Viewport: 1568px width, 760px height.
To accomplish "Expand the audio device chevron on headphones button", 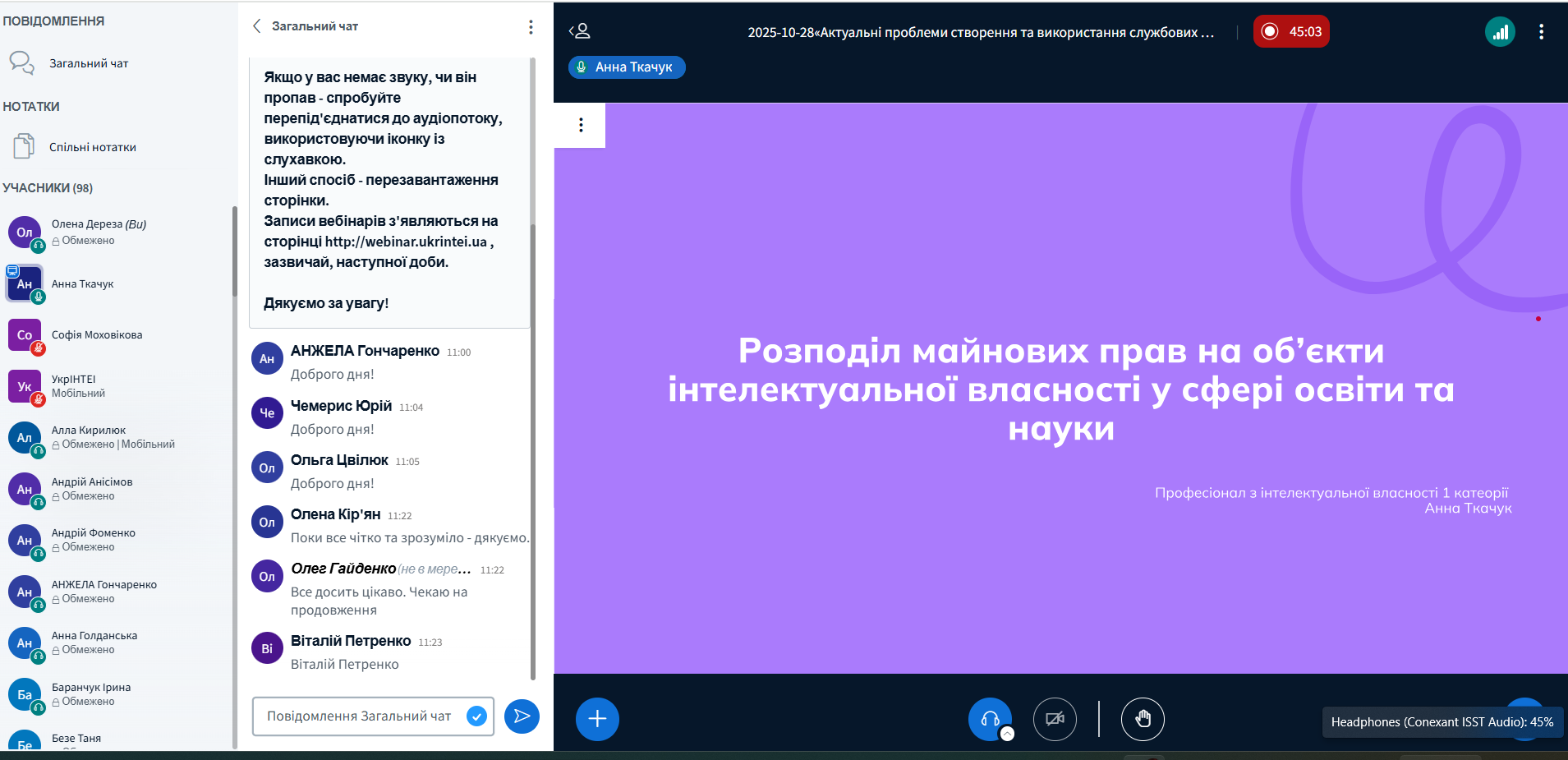I will (1008, 734).
